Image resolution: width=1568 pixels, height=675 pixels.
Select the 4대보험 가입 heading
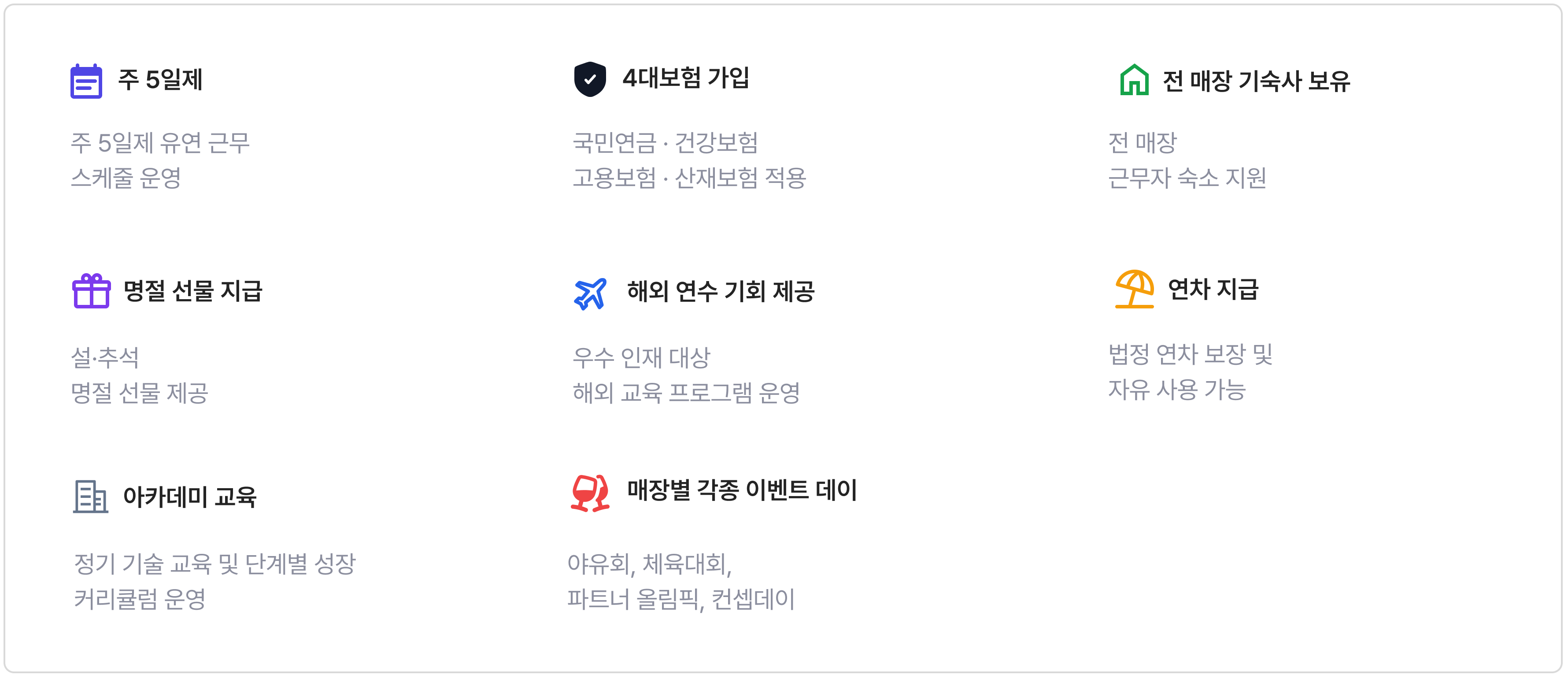pyautogui.click(x=685, y=78)
